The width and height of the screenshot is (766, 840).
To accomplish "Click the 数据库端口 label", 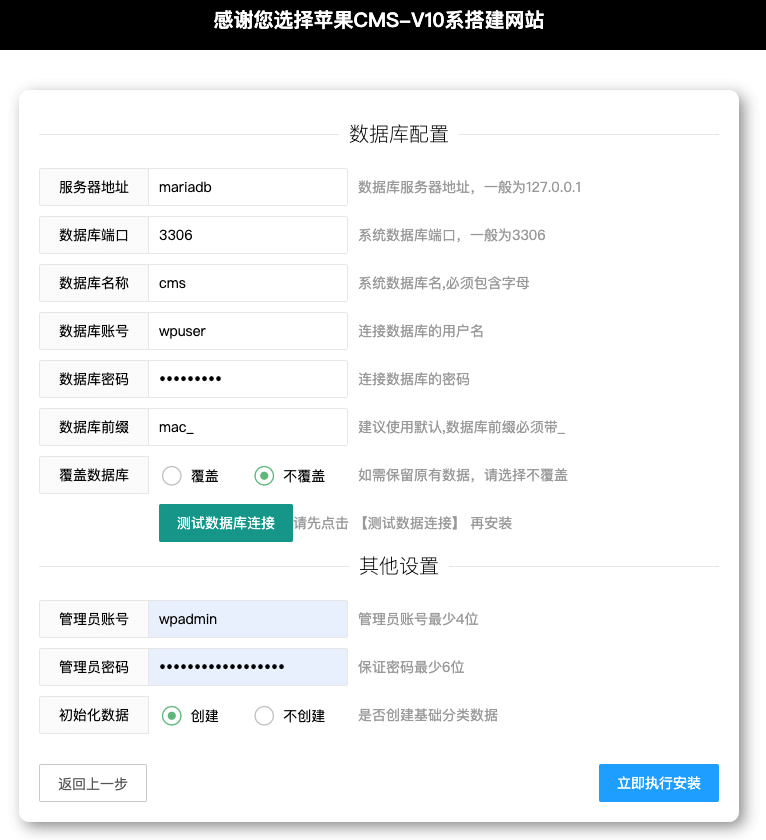I will pyautogui.click(x=94, y=235).
